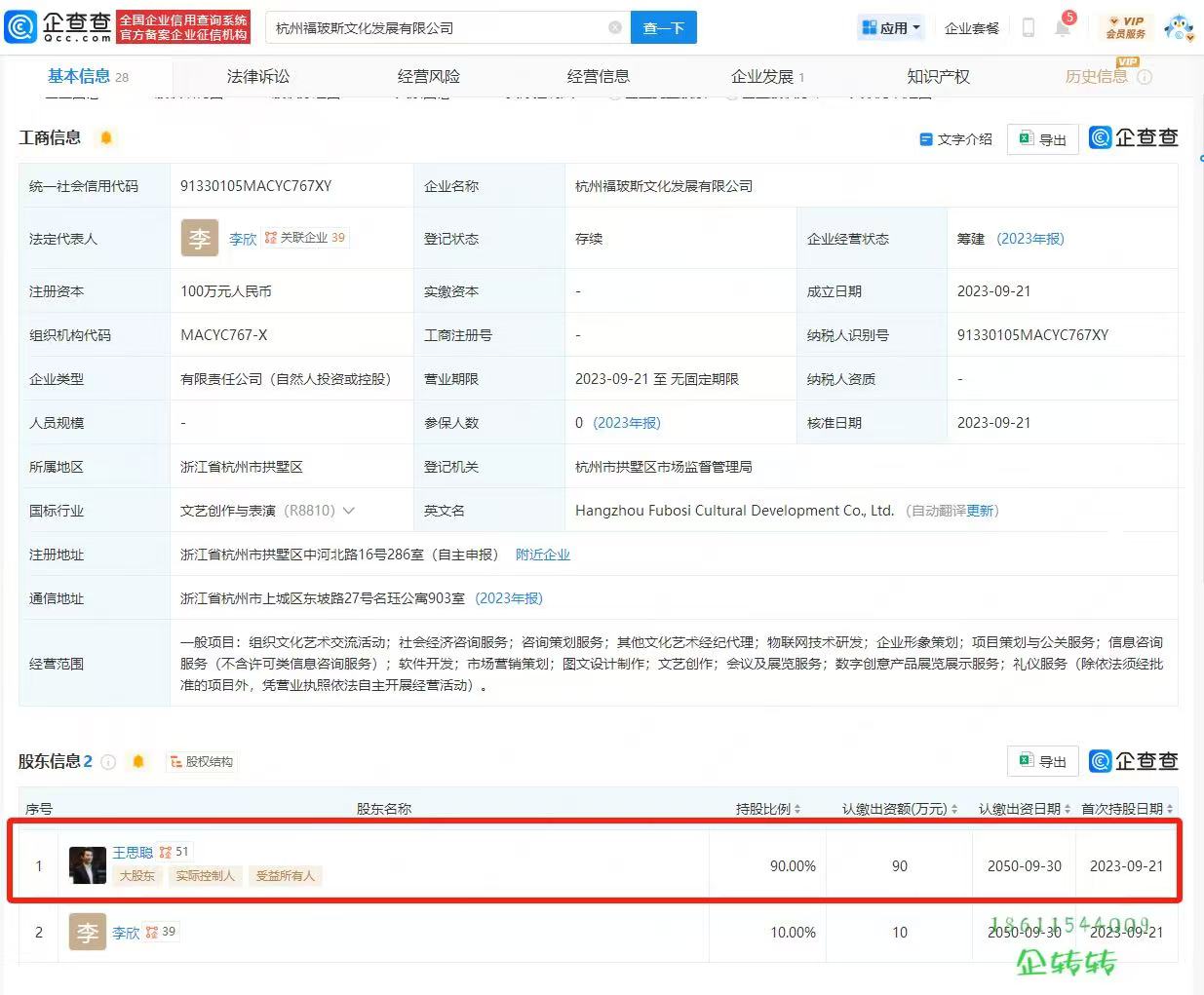Switch to the 知识产权 tab
The width and height of the screenshot is (1204, 995).
pos(938,76)
